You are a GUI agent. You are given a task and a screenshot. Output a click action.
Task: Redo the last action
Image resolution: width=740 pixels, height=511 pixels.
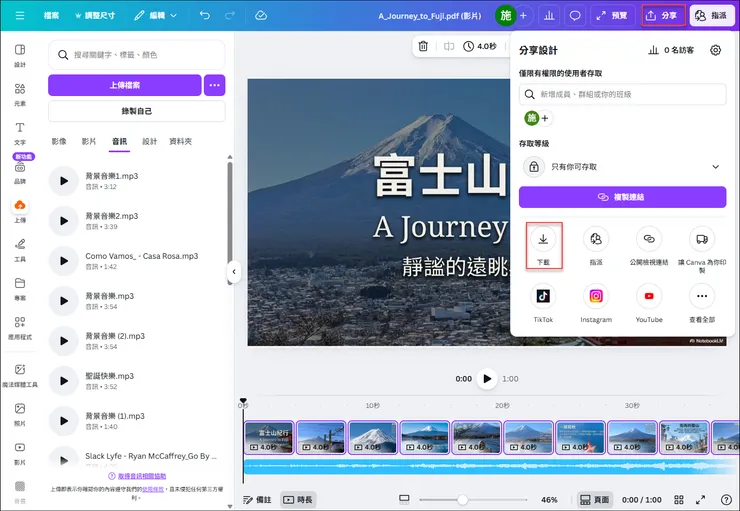pyautogui.click(x=230, y=16)
